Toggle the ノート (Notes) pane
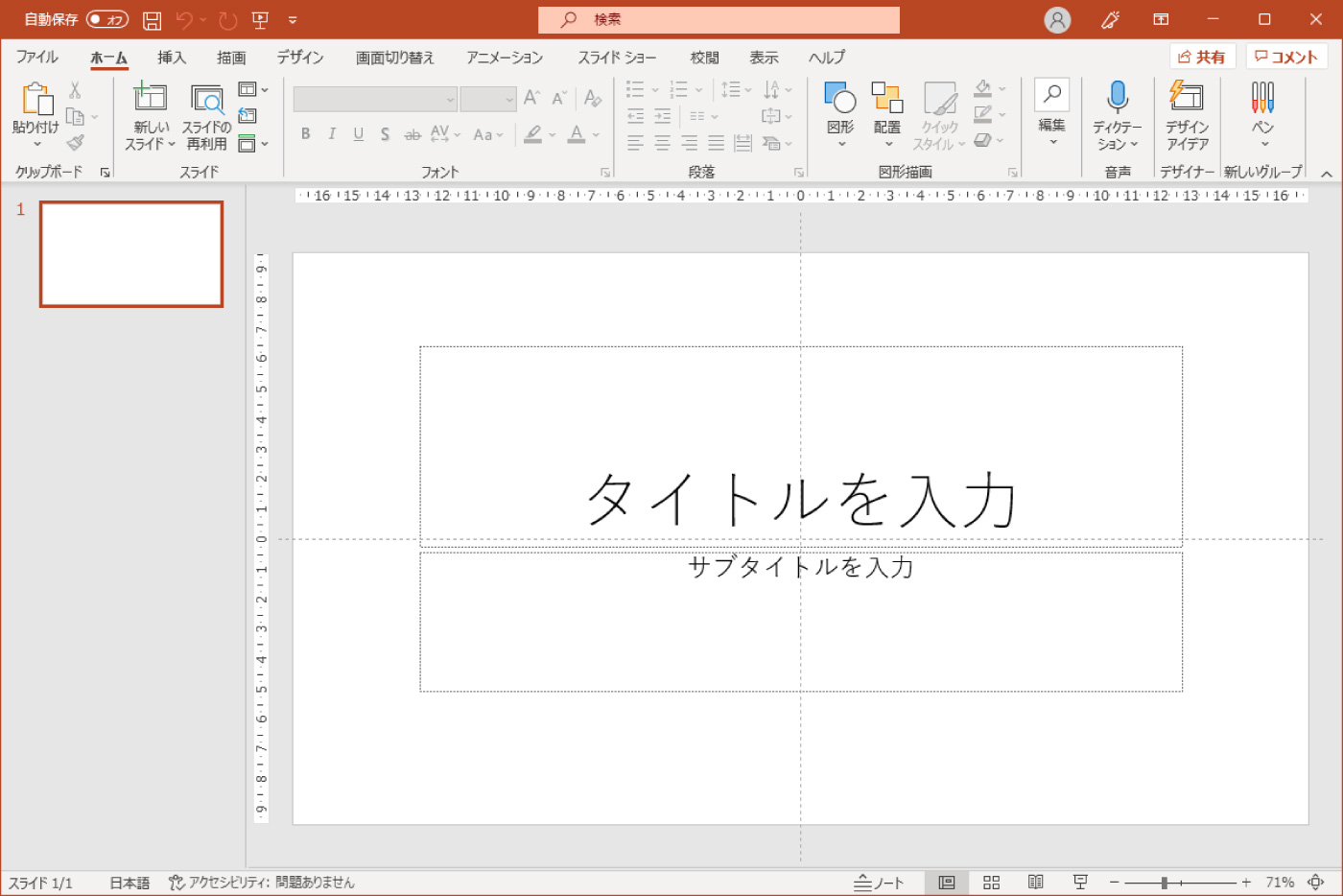This screenshot has width=1343, height=896. tap(879, 883)
